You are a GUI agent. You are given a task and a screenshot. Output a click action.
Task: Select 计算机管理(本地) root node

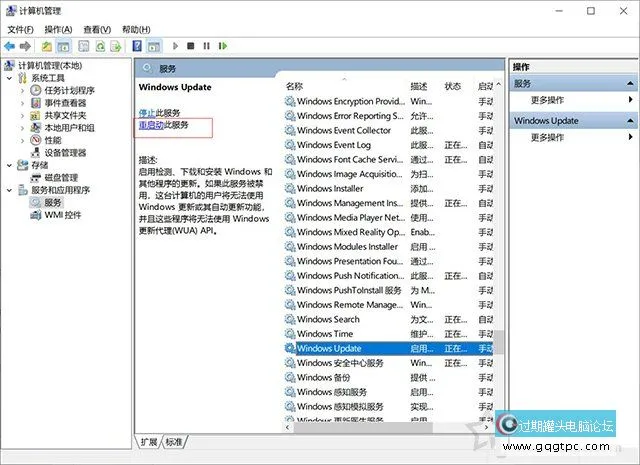(x=50, y=65)
